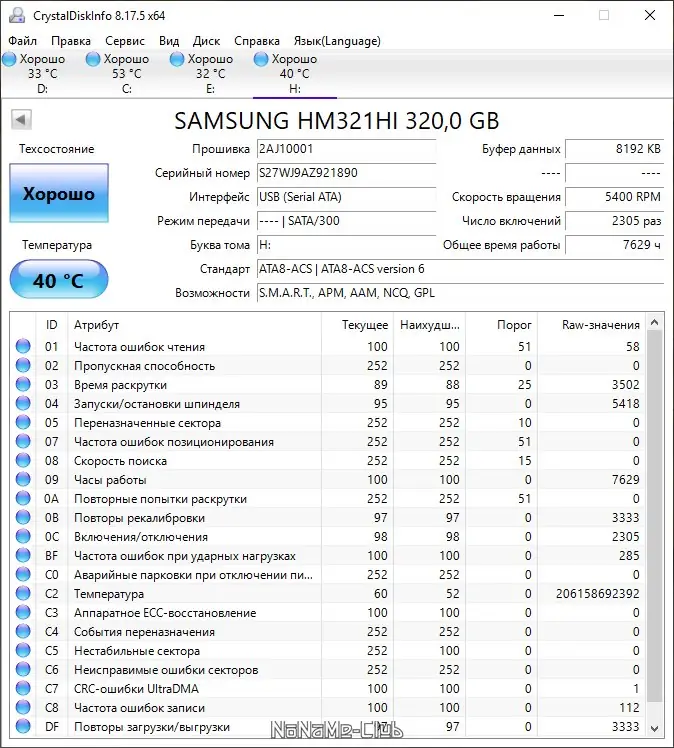Click status icon of row 04 Запуски/остановки шпинделя

(23, 404)
